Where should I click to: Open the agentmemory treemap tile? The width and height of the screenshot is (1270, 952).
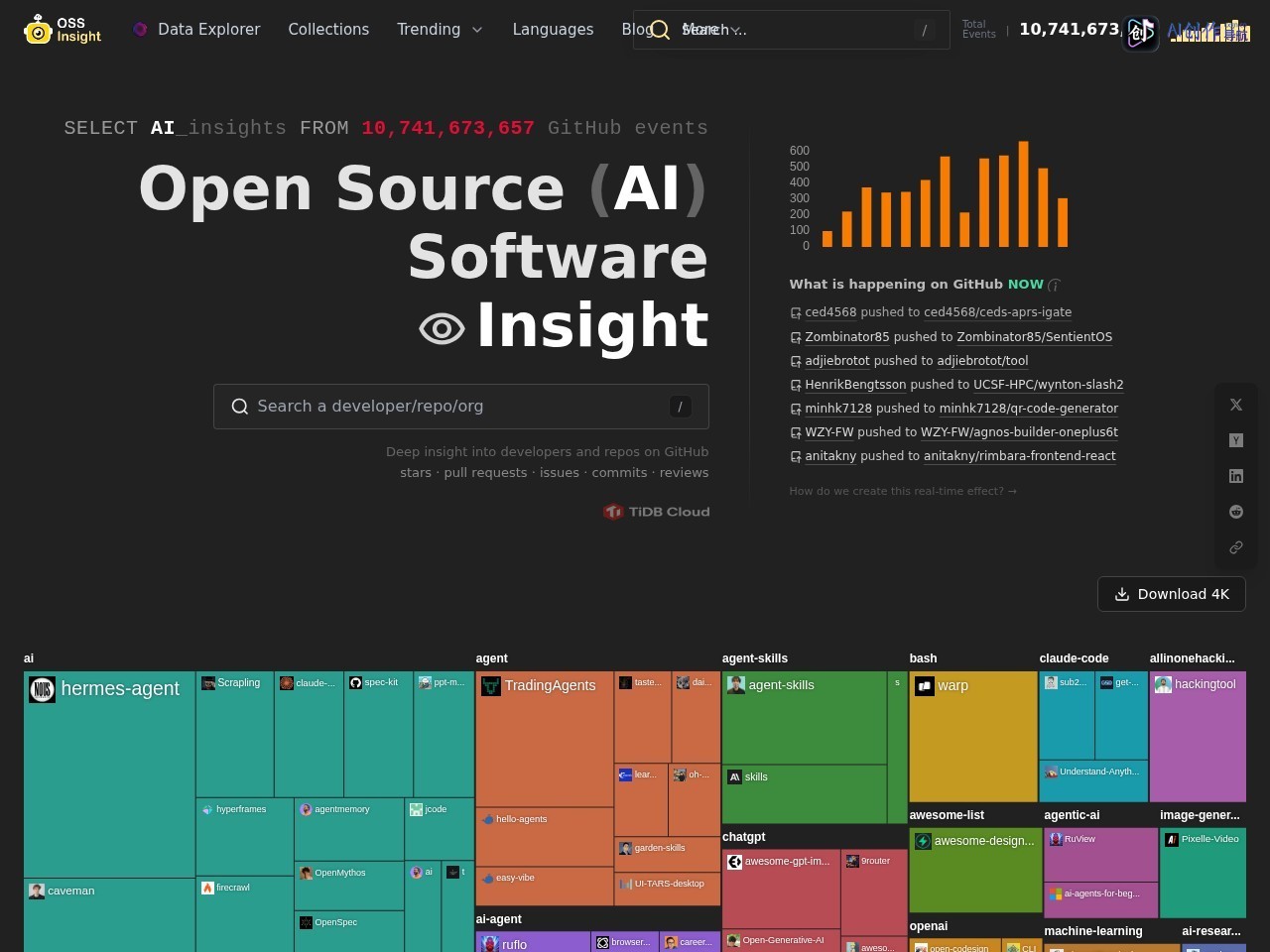[x=349, y=829]
